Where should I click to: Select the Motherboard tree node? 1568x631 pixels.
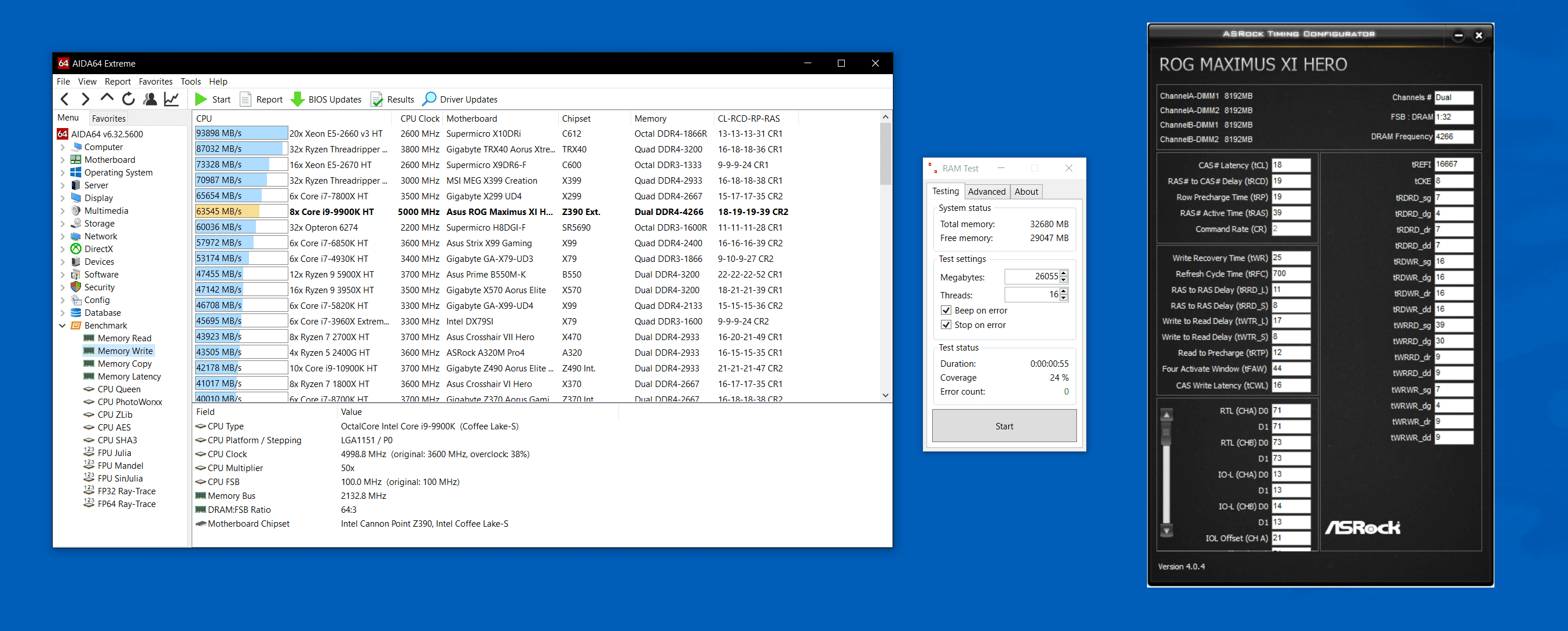click(x=109, y=160)
